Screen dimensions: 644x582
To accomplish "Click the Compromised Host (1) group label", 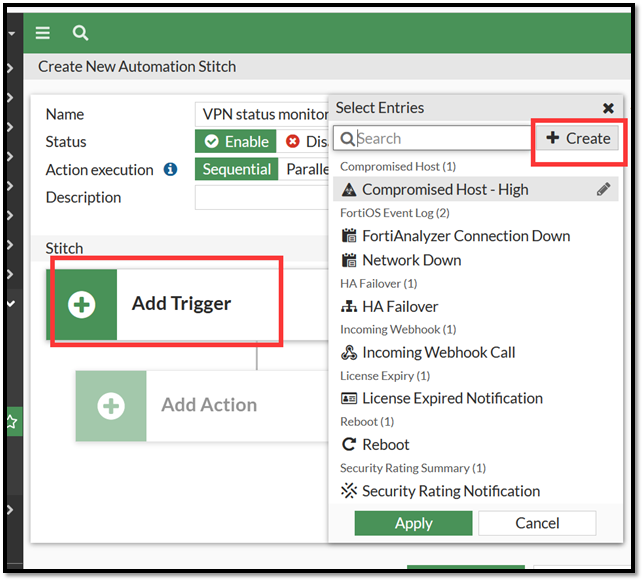I will (x=398, y=167).
